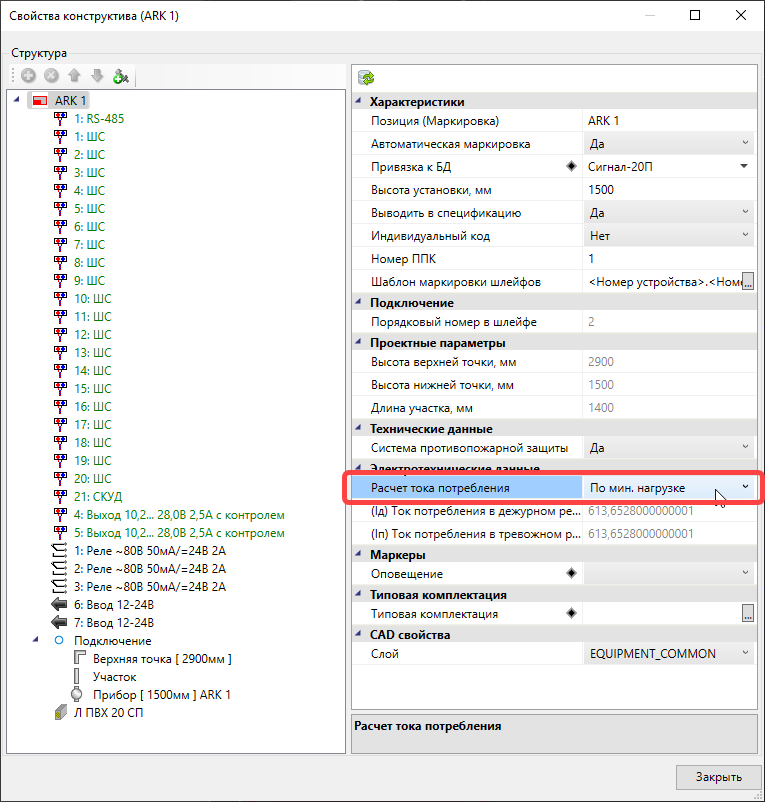
Task: Click the refresh properties database icon
Action: pos(366,77)
